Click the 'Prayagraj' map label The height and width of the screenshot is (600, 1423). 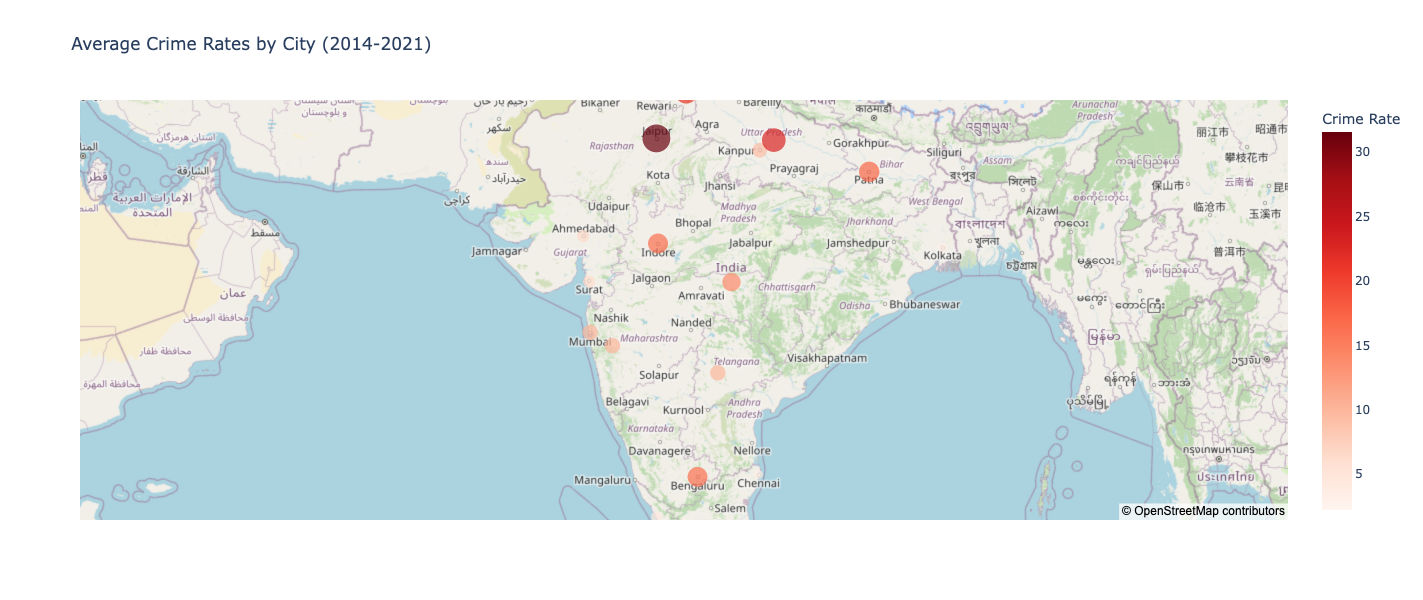tap(794, 168)
